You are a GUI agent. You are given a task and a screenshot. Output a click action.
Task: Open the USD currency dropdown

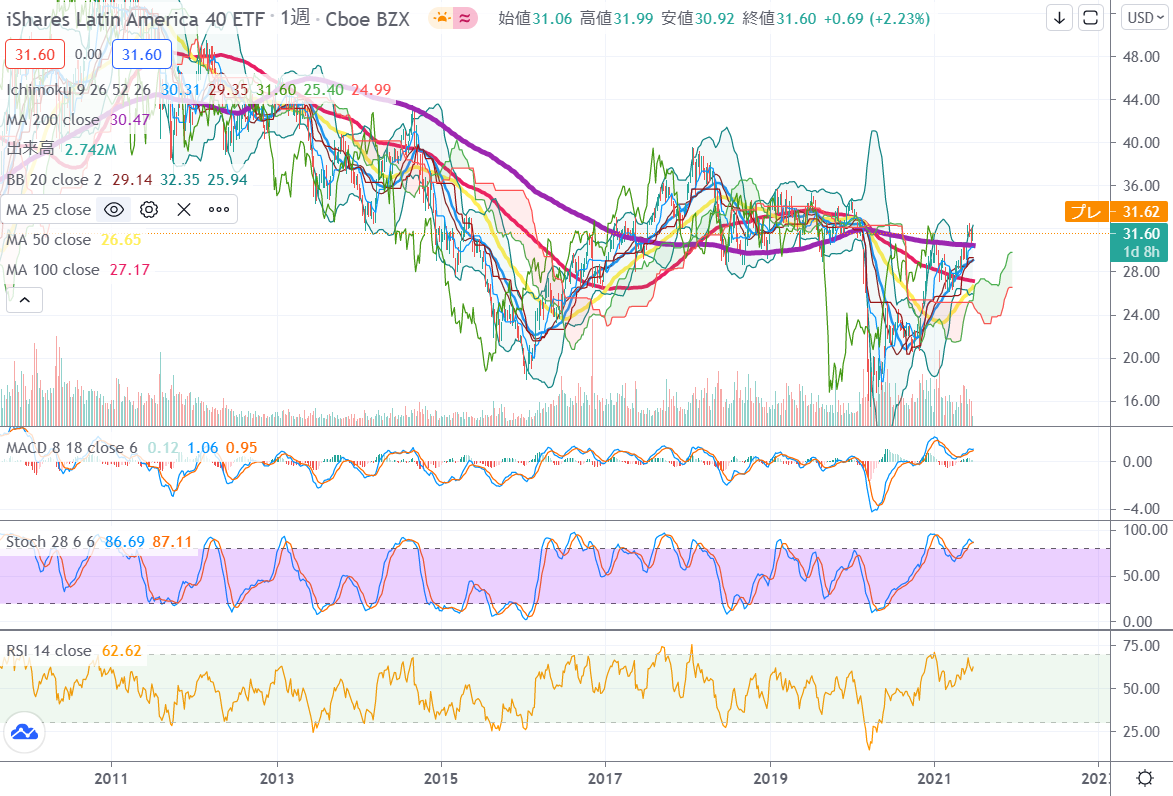pos(1145,18)
